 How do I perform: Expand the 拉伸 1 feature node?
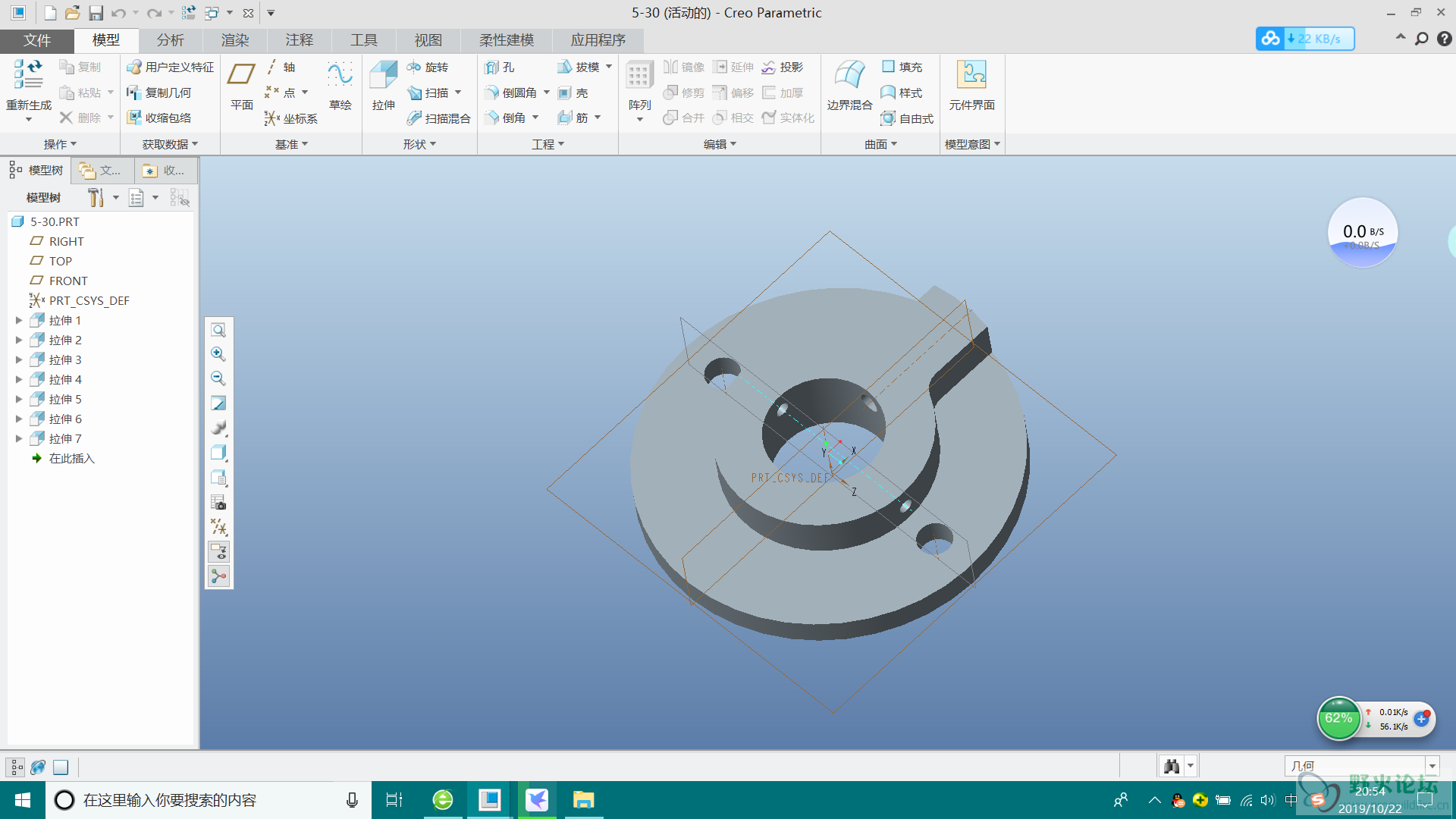point(19,321)
